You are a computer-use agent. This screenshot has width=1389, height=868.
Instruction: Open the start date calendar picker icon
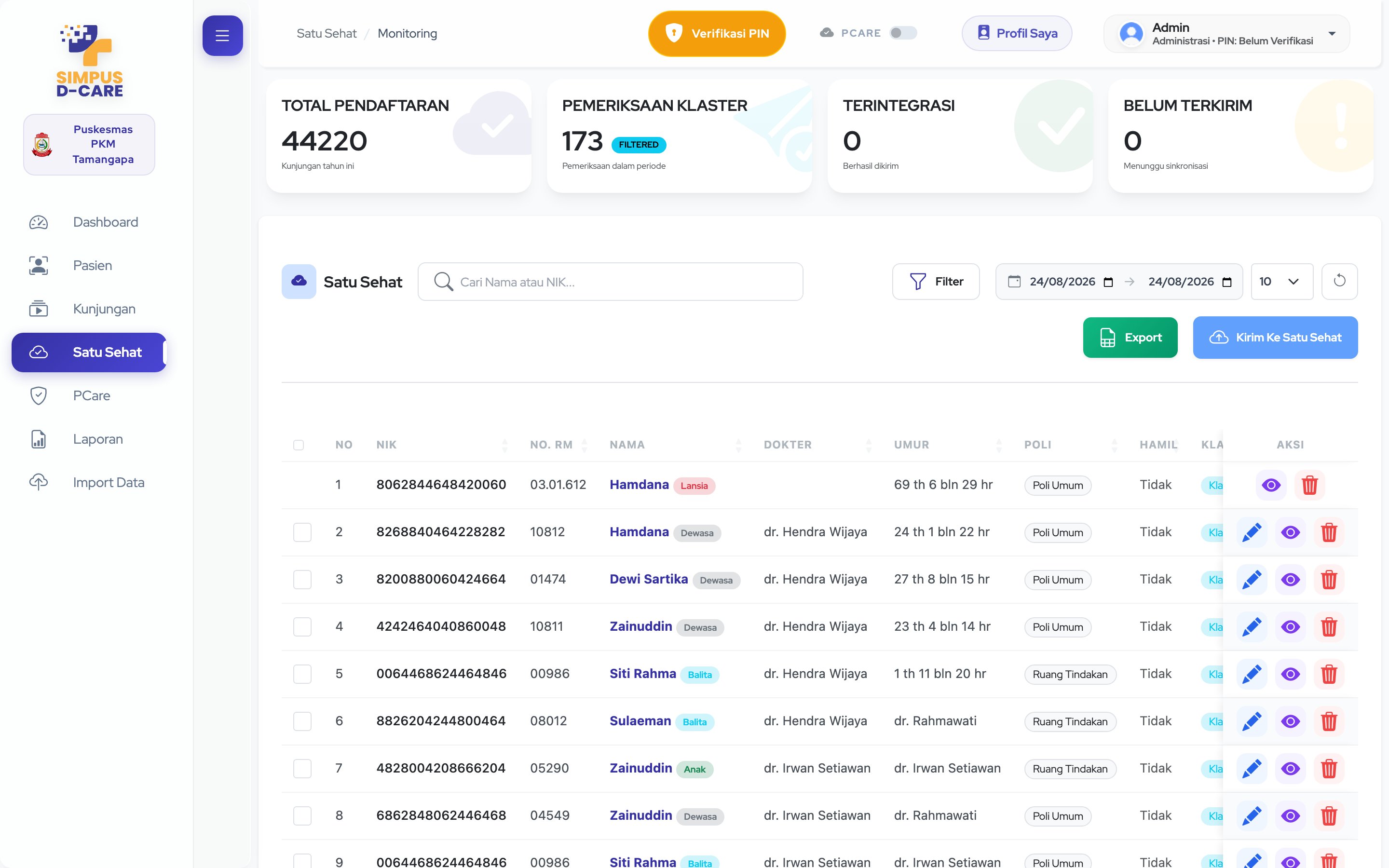1108,282
